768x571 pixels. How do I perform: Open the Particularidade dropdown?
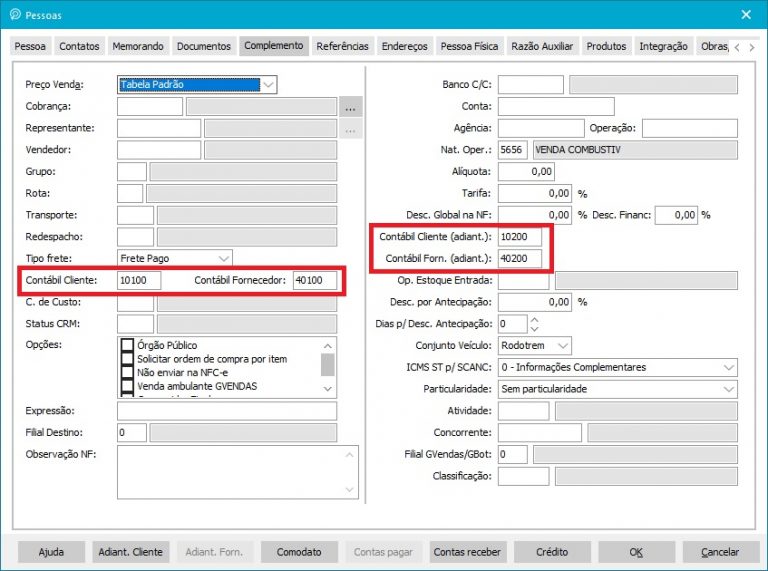click(729, 389)
